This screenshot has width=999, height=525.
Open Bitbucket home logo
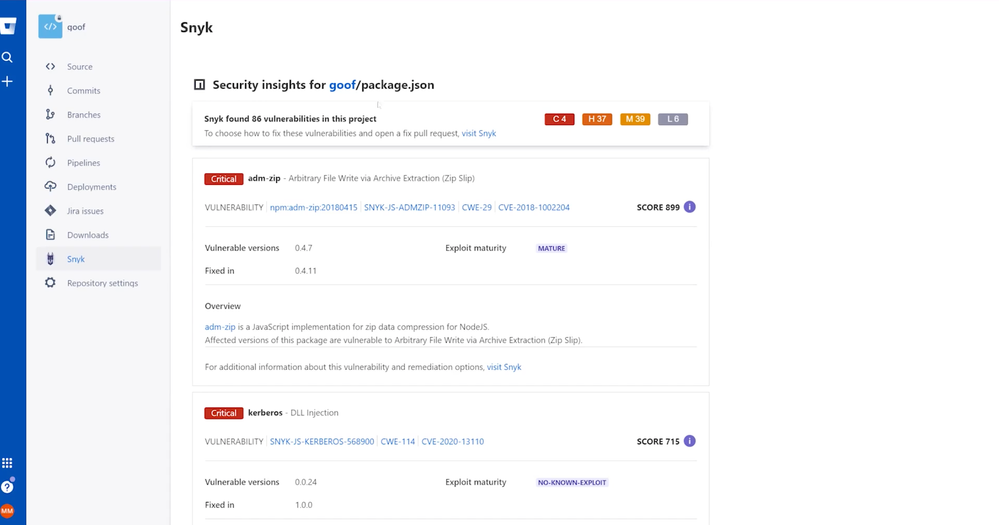click(x=8, y=26)
